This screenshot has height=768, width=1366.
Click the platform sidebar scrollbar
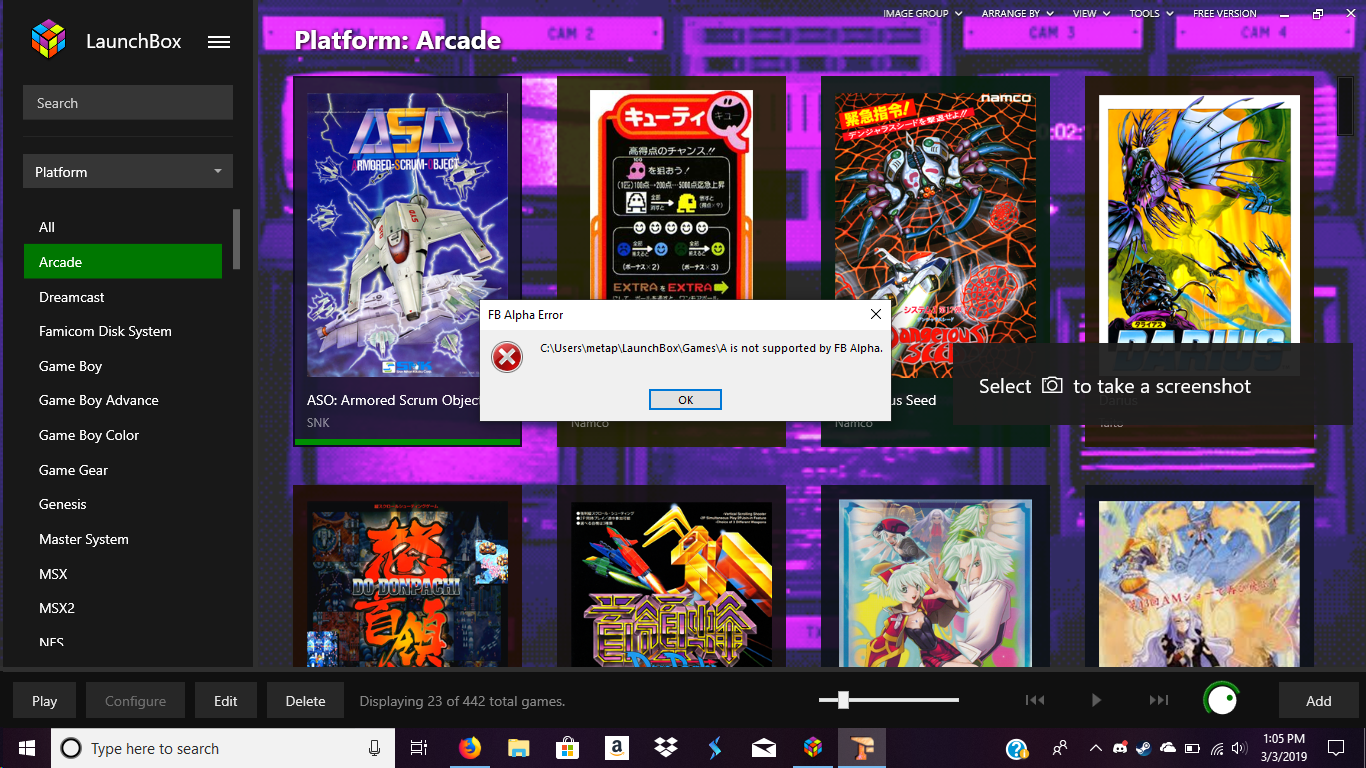click(237, 239)
